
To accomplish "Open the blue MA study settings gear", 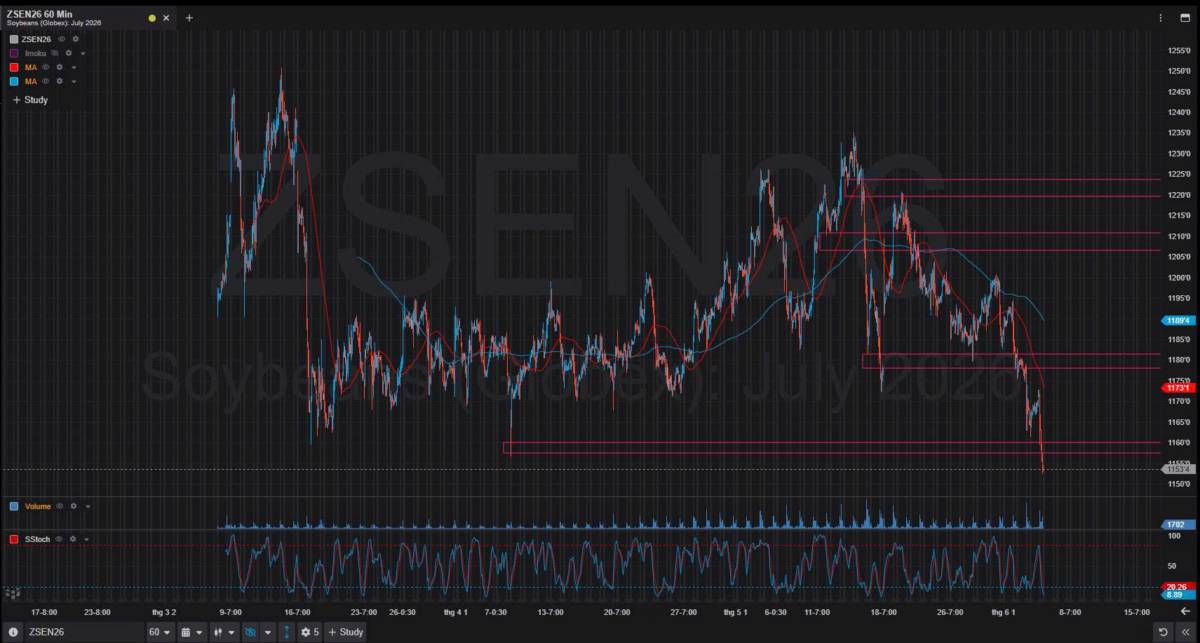I will point(60,81).
